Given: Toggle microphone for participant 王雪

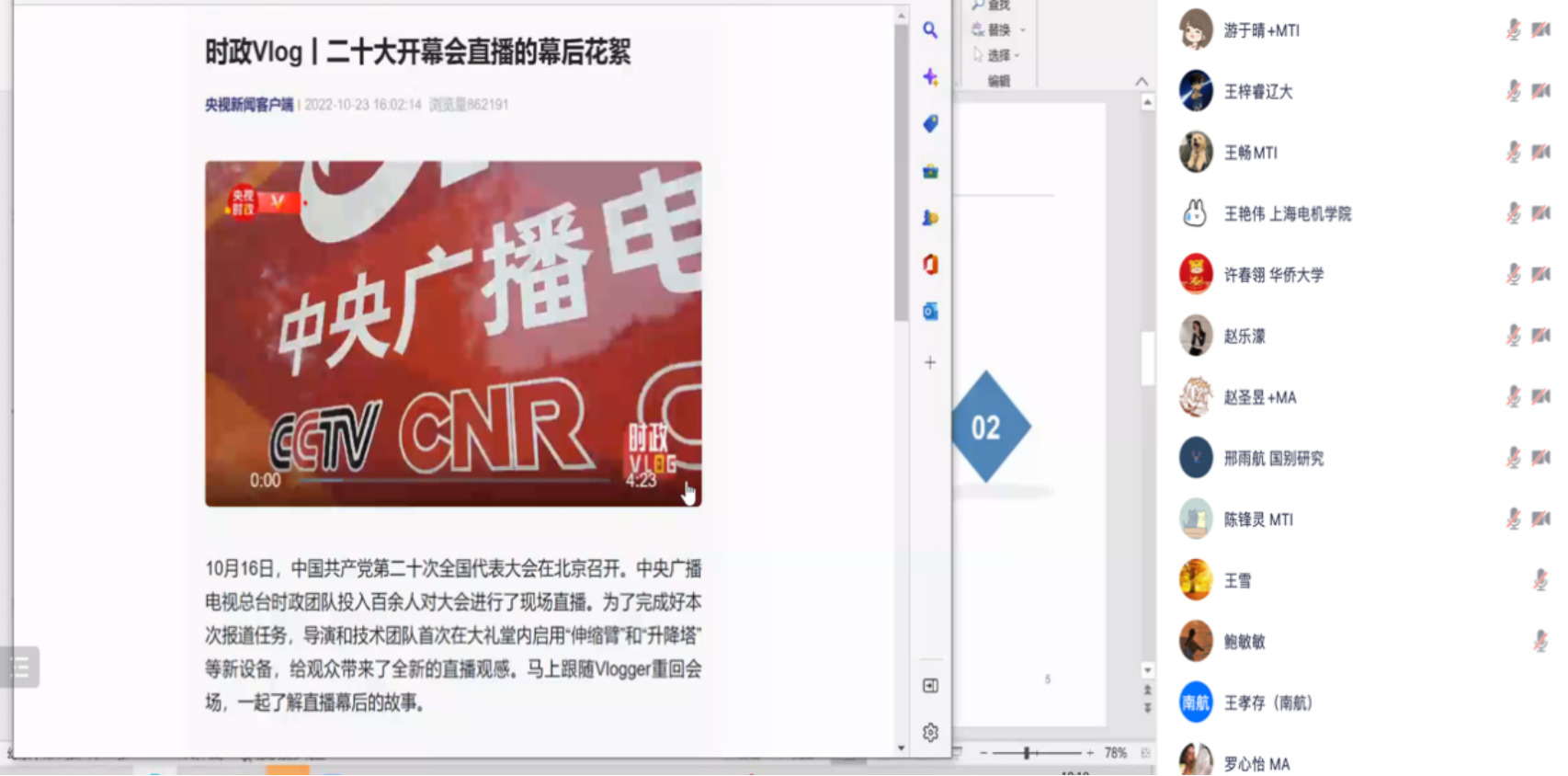Looking at the screenshot, I should 1540,580.
